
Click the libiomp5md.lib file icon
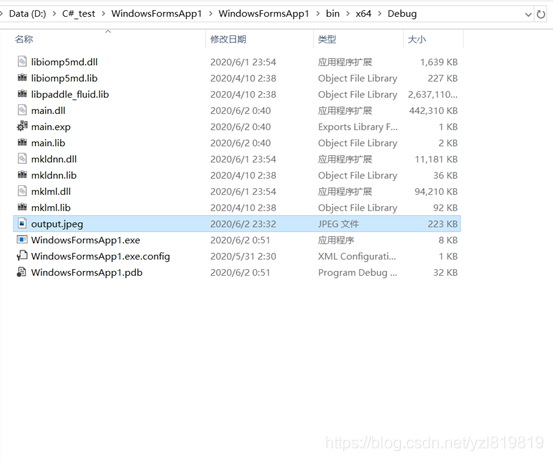22,78
